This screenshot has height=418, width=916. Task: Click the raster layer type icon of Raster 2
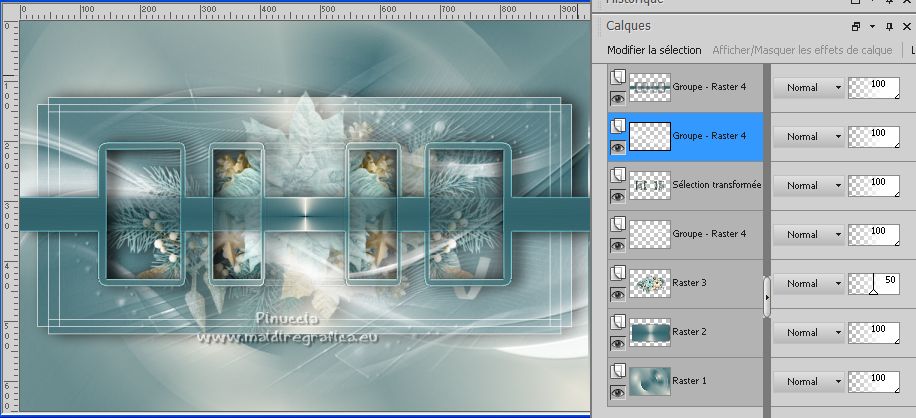pyautogui.click(x=617, y=322)
